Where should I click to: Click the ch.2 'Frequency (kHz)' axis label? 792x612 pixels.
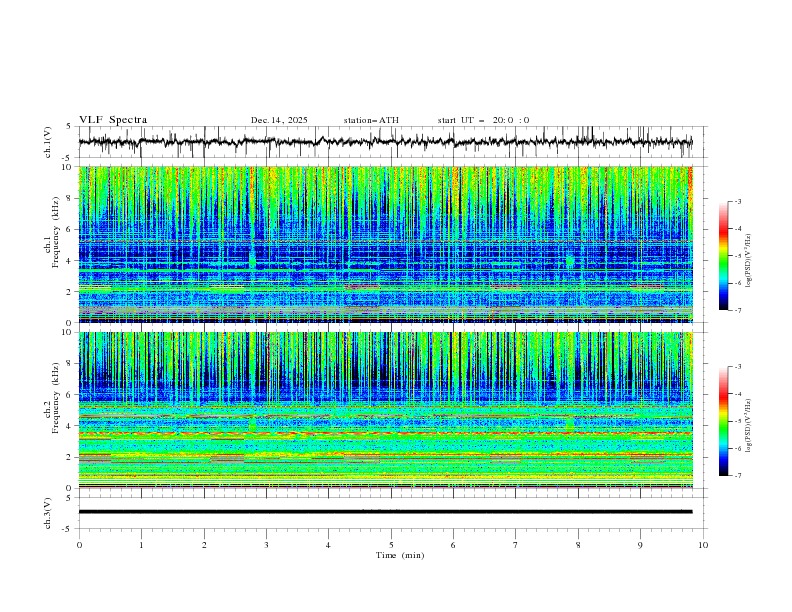coord(55,397)
